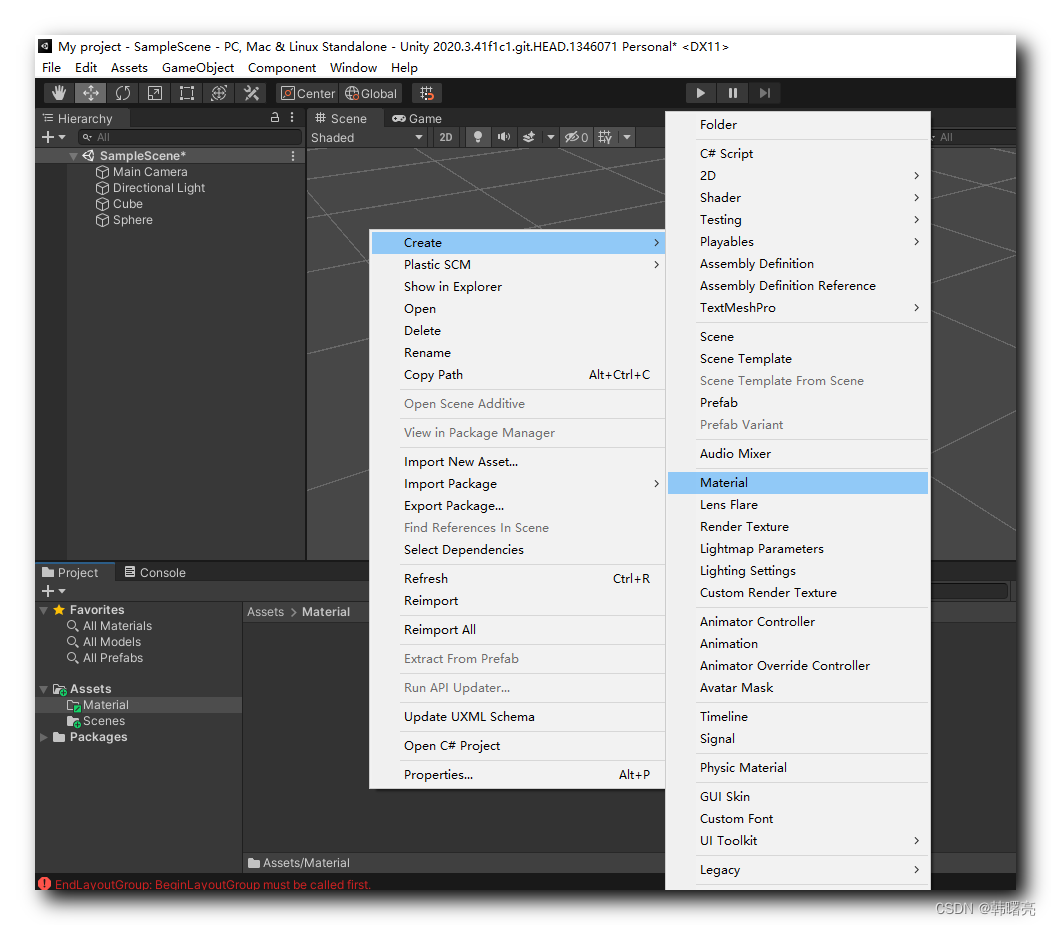Choose Folder in Create submenu
This screenshot has height=925, width=1051.
pos(798,125)
